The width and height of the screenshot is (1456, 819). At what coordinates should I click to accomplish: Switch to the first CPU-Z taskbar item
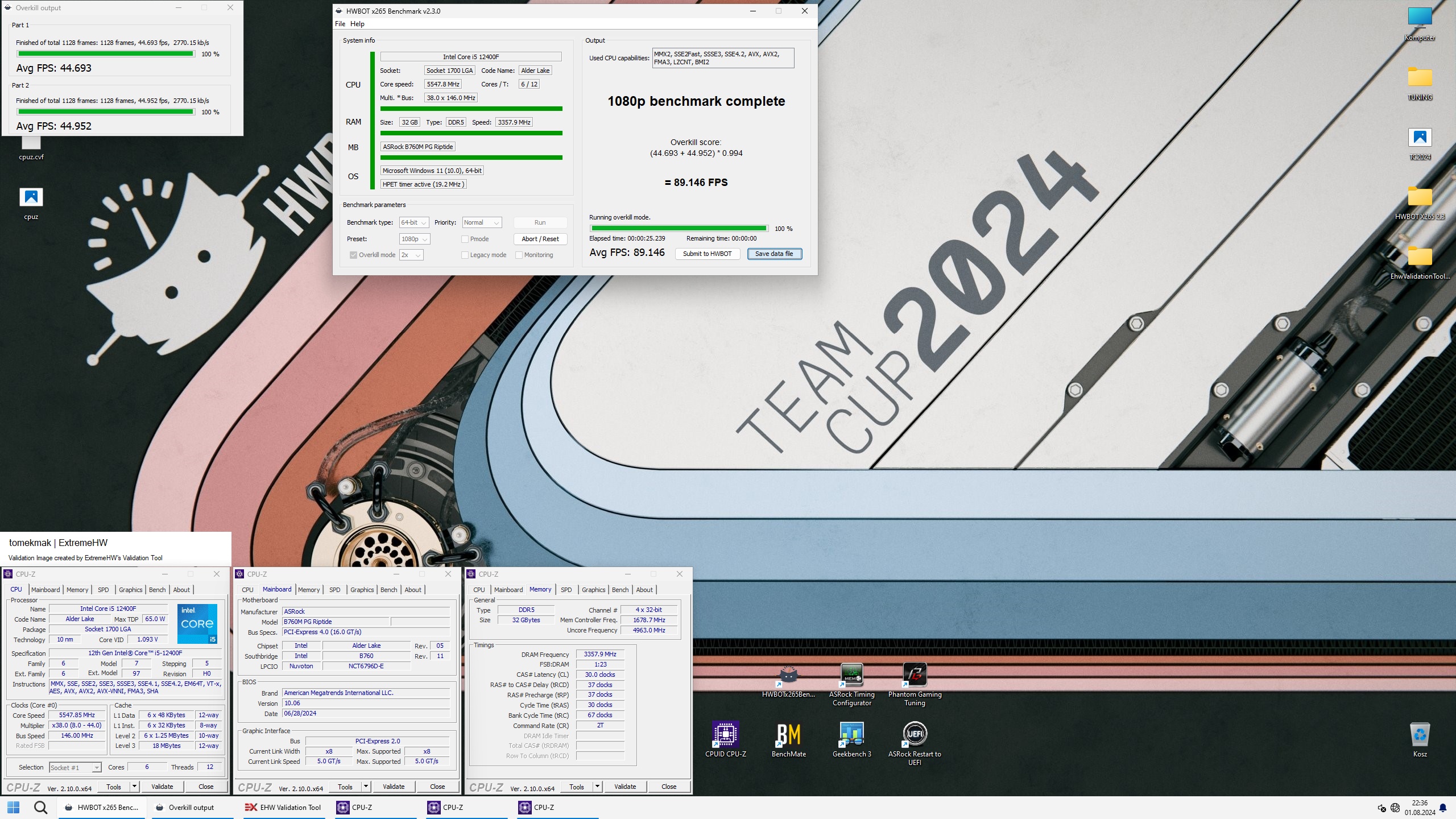point(375,807)
